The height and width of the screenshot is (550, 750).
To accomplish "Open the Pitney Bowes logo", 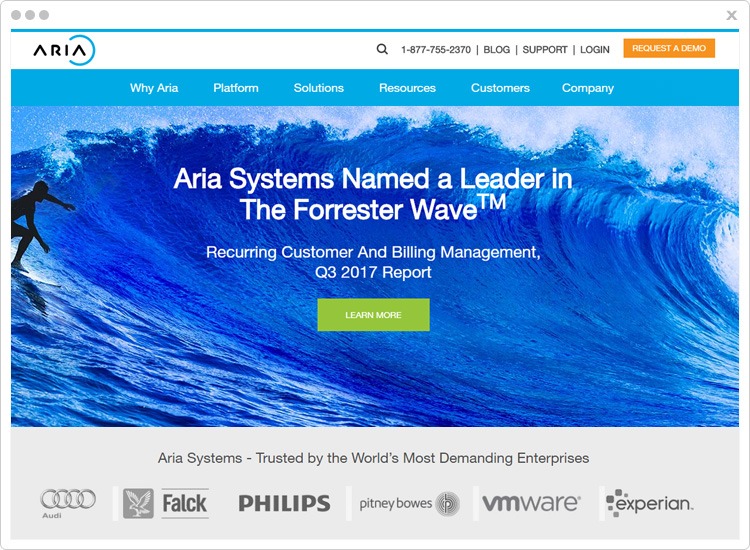I will tap(409, 503).
